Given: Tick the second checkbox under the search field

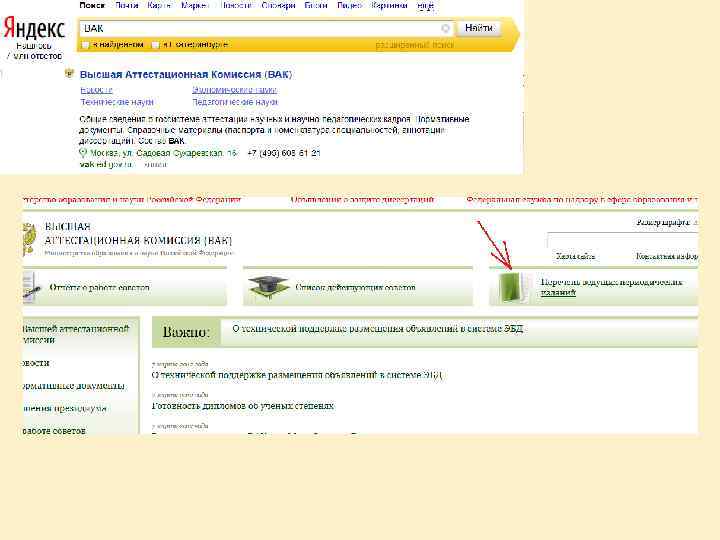Looking at the screenshot, I should [x=155, y=45].
